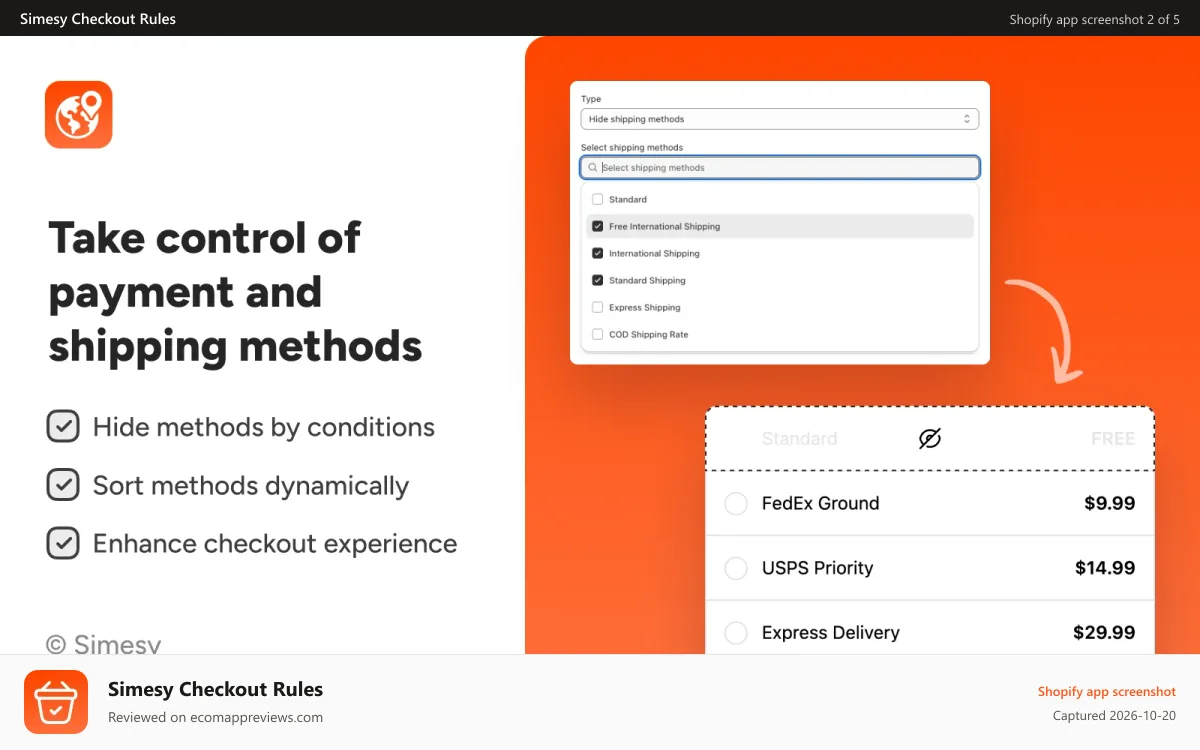Click the Simesy Checkout Rules header title

pyautogui.click(x=98, y=18)
